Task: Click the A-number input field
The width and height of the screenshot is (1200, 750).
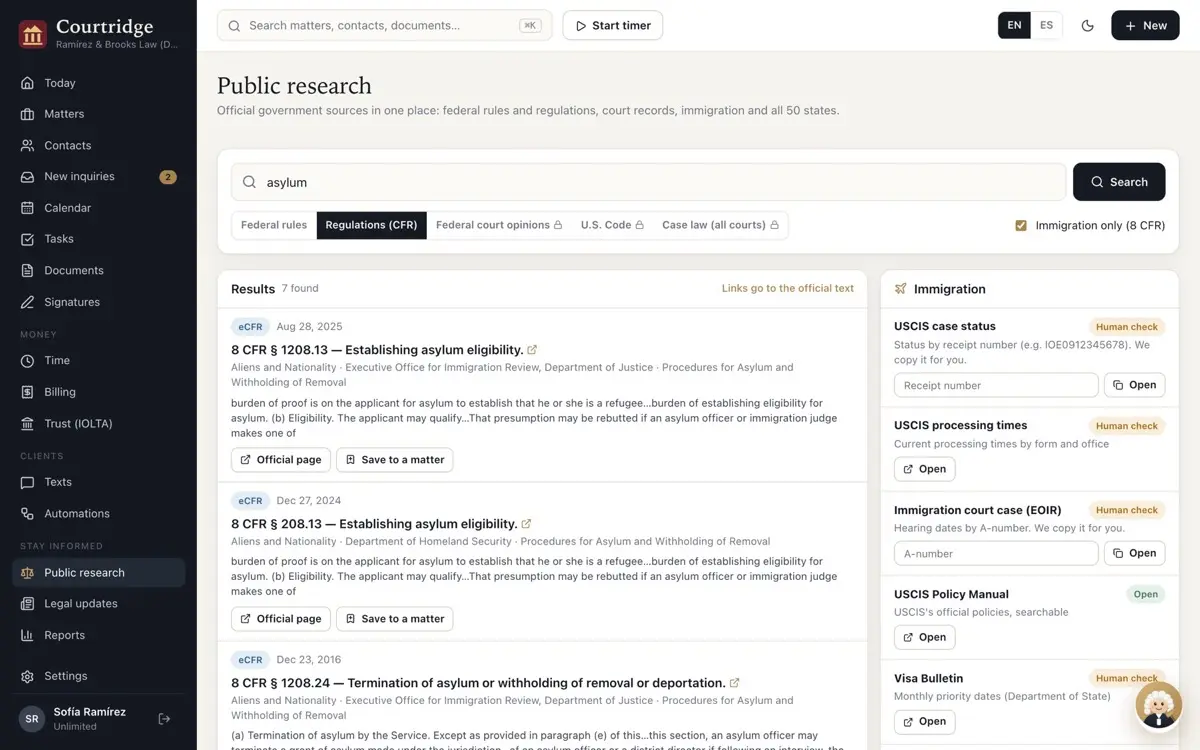Action: point(996,553)
